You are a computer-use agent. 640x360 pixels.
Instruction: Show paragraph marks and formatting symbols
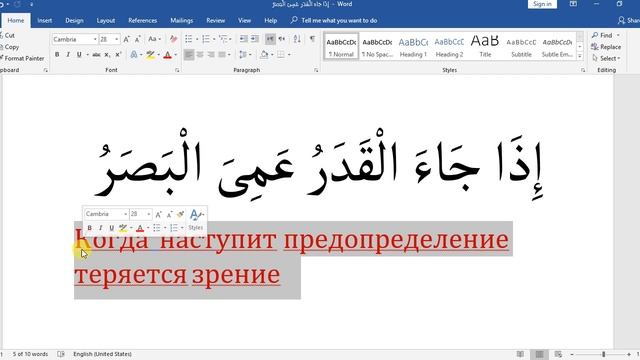tap(312, 39)
